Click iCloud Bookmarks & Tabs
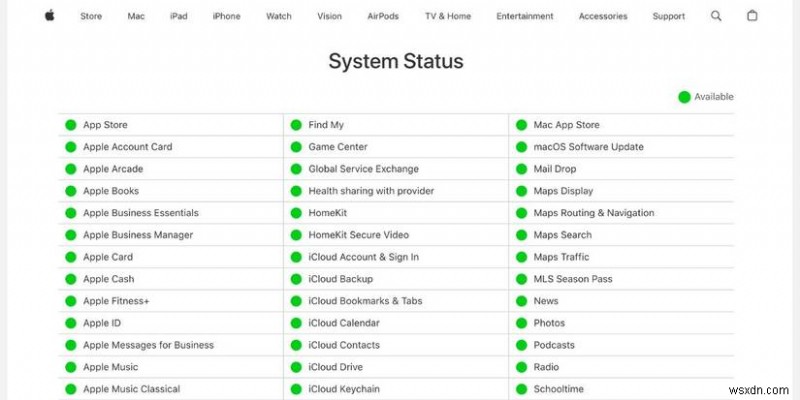 (x=365, y=301)
